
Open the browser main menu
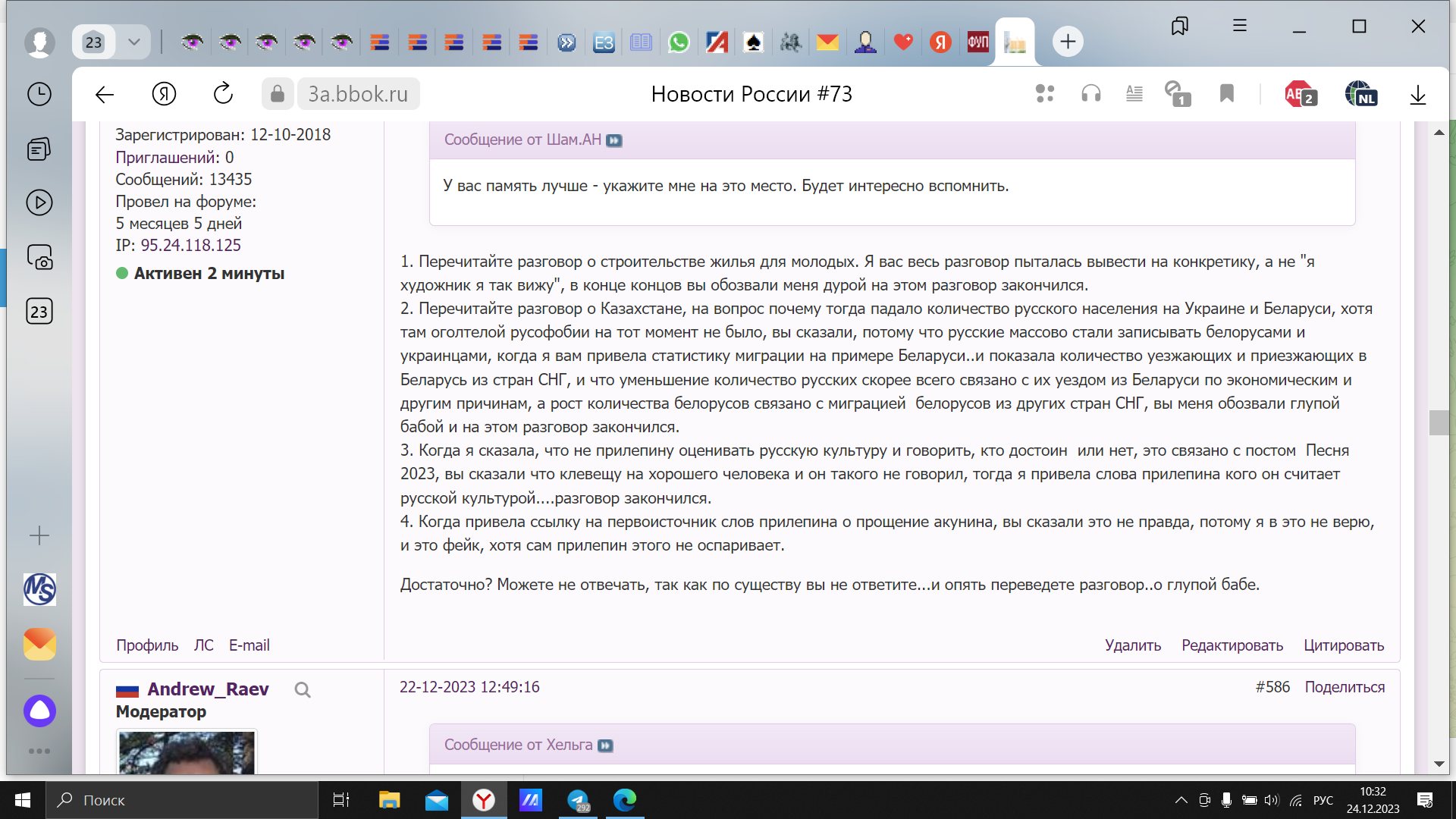(x=1240, y=26)
